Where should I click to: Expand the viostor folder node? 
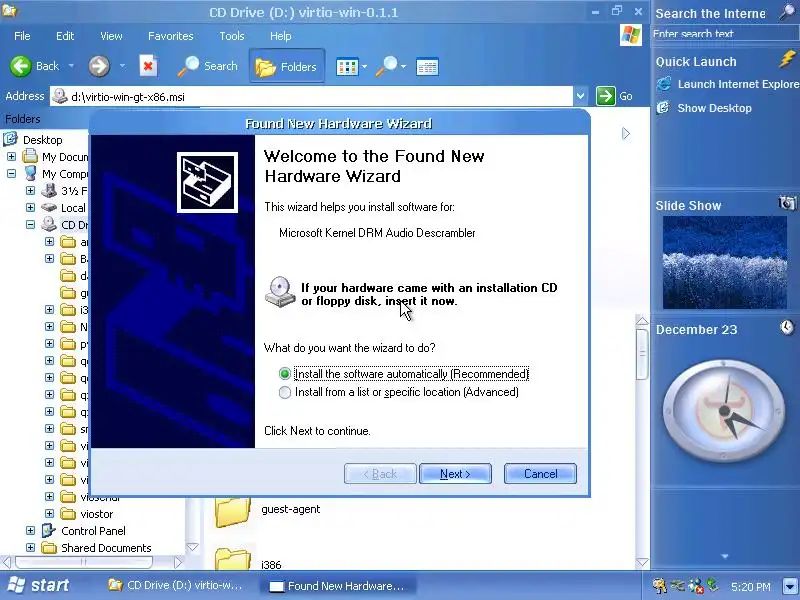click(x=49, y=513)
